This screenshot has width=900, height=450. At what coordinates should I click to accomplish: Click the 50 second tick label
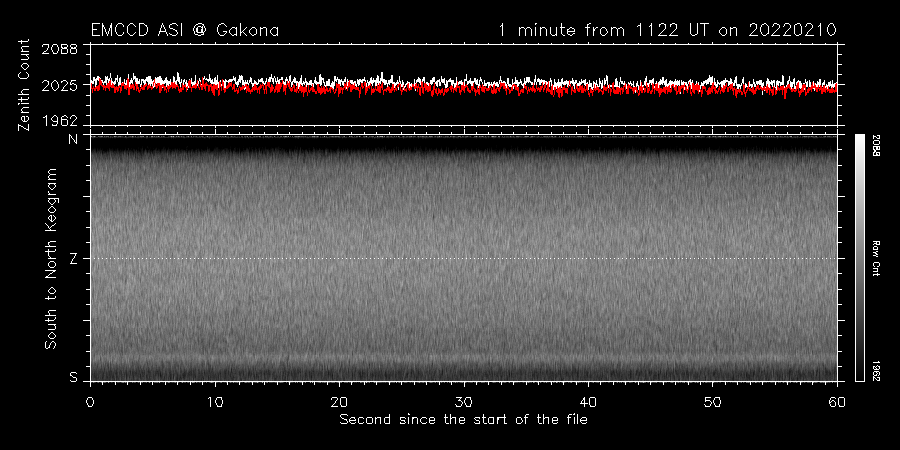(712, 401)
